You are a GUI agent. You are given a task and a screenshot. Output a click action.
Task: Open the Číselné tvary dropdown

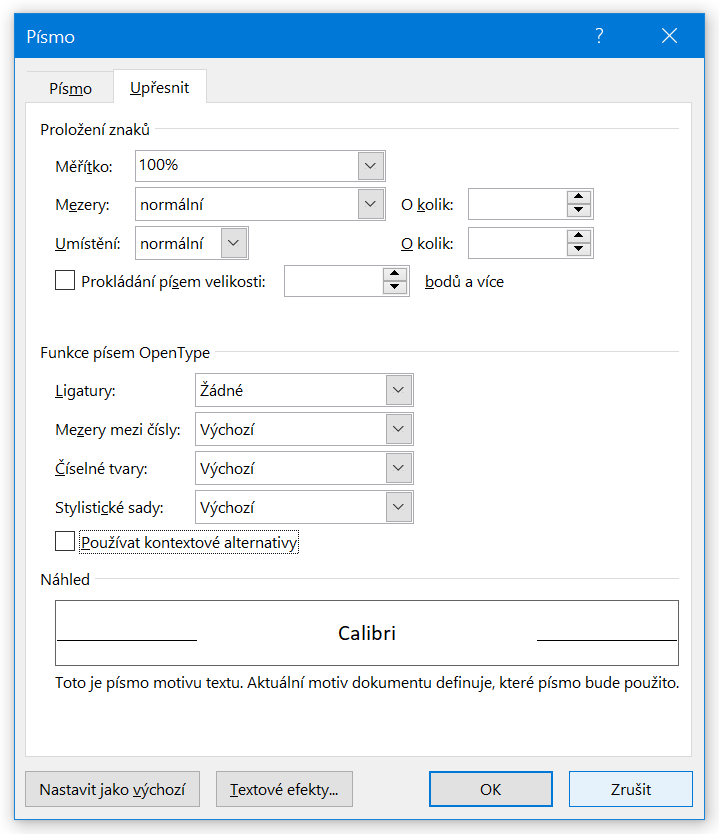click(x=399, y=468)
